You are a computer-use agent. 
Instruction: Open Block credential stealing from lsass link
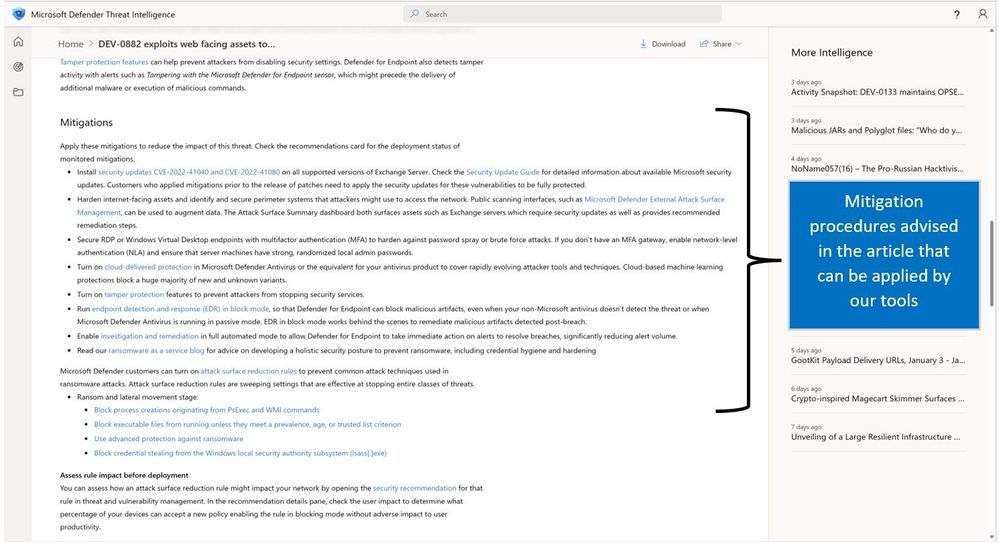240,453
